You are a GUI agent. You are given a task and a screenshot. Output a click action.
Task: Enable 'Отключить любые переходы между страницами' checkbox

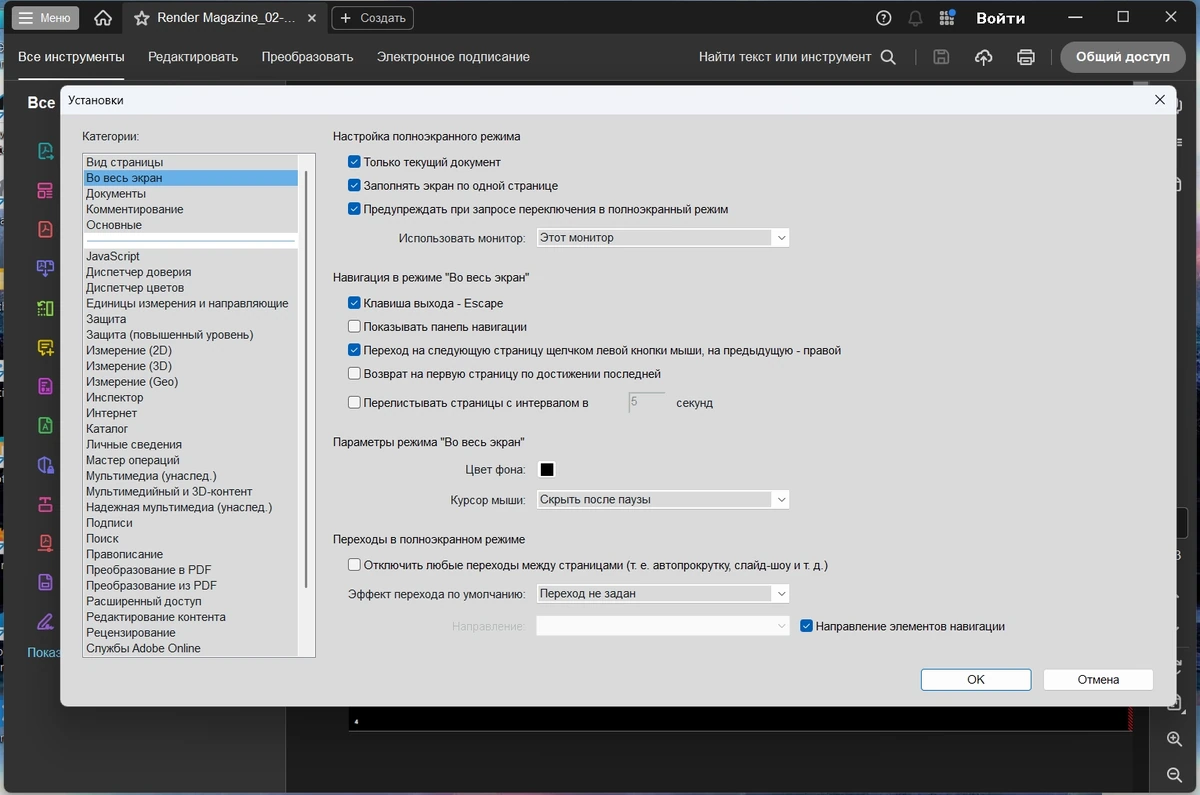coord(354,565)
